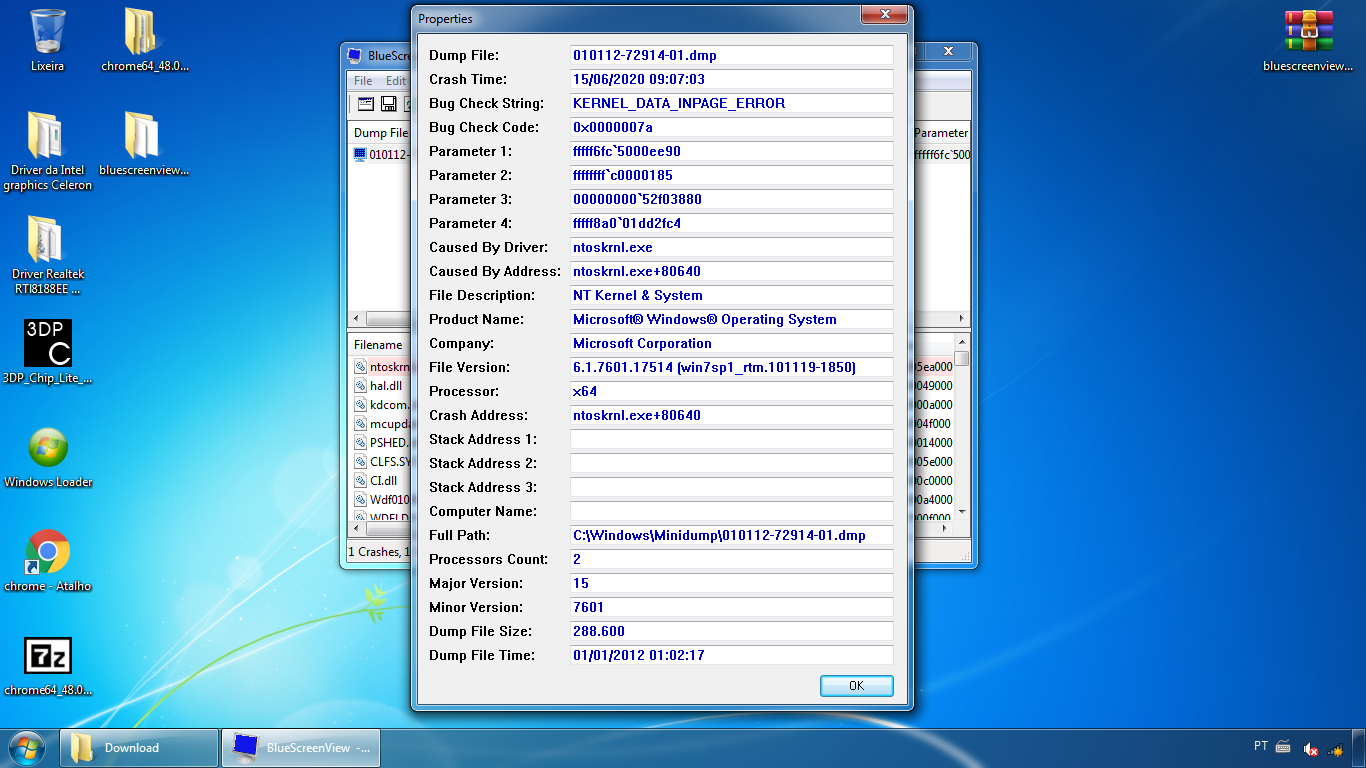The width and height of the screenshot is (1366, 768).
Task: Select the kdcom row in BlueScreenView
Action: [x=381, y=405]
